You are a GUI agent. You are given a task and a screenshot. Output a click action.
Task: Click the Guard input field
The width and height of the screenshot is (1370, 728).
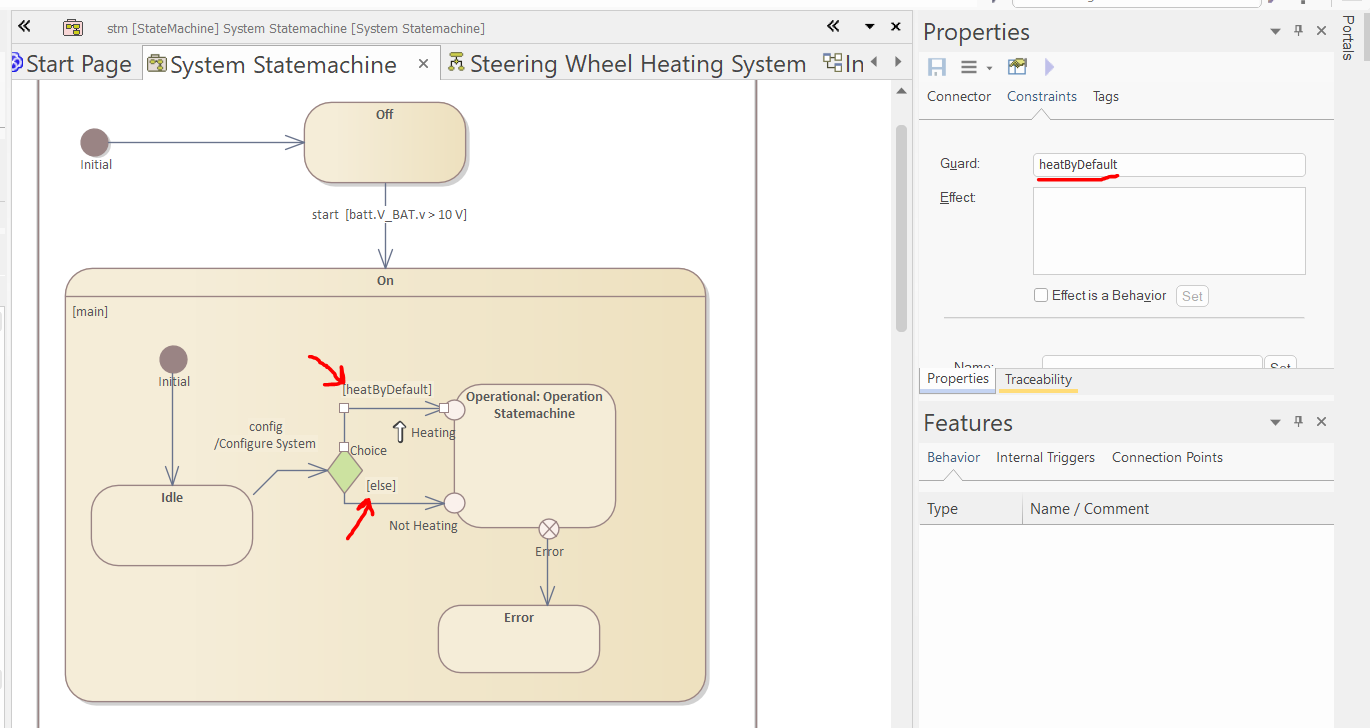(1168, 165)
